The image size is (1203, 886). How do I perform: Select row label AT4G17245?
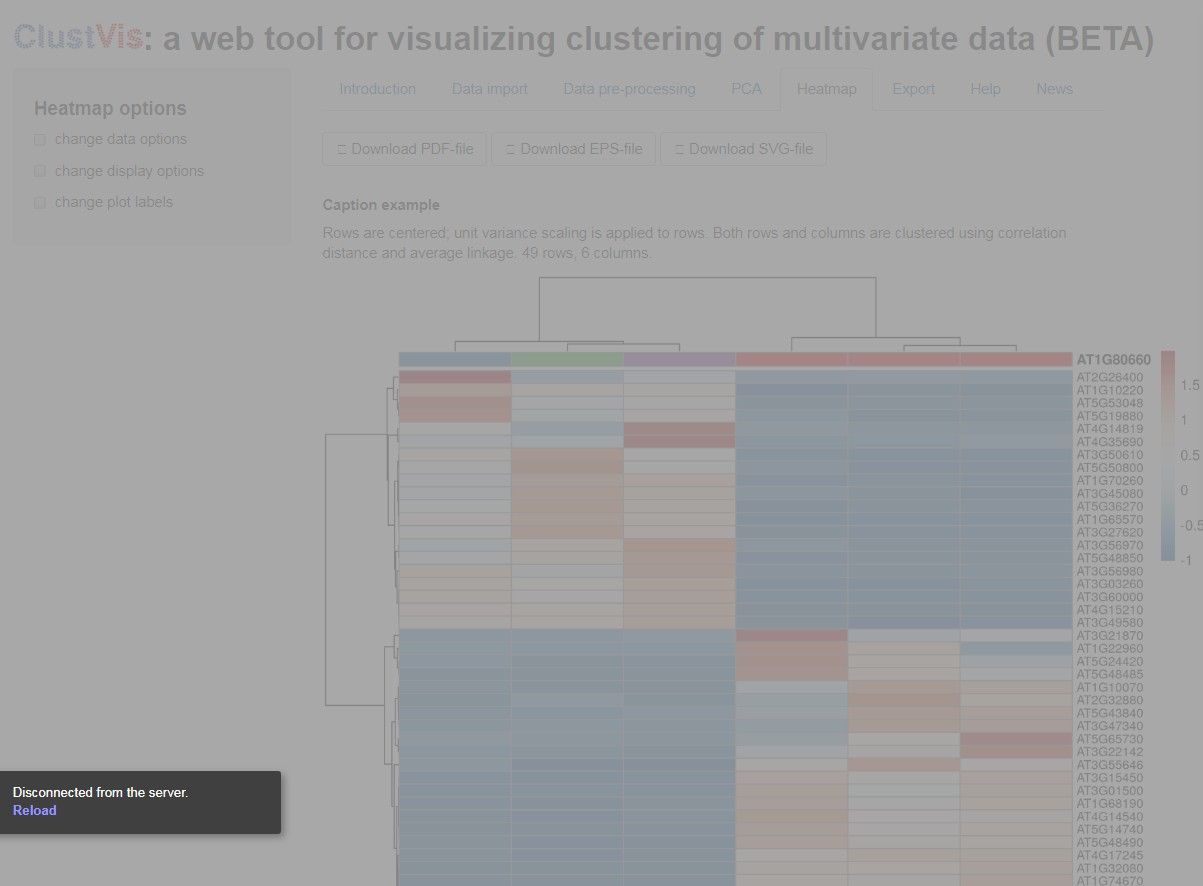[1109, 856]
